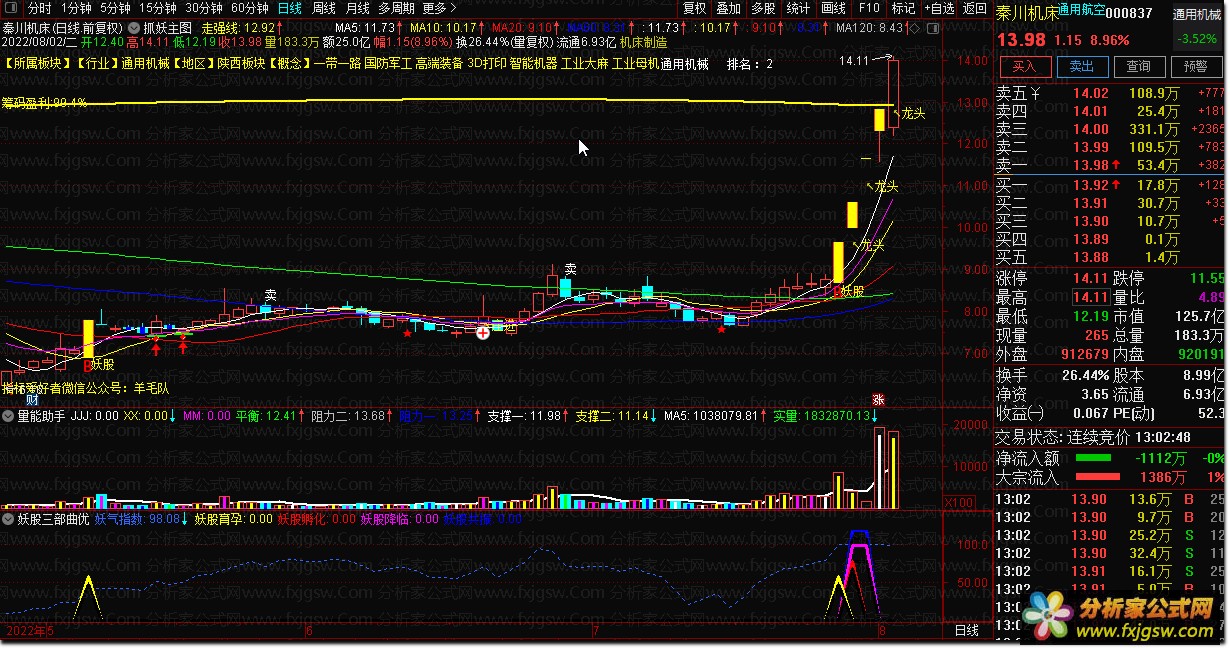
Task: Open the 高端装备 concept link
Action: click(x=438, y=64)
